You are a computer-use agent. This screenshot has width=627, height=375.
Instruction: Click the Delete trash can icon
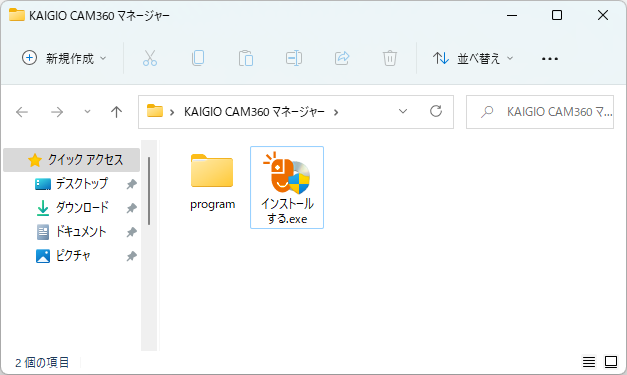pyautogui.click(x=390, y=58)
